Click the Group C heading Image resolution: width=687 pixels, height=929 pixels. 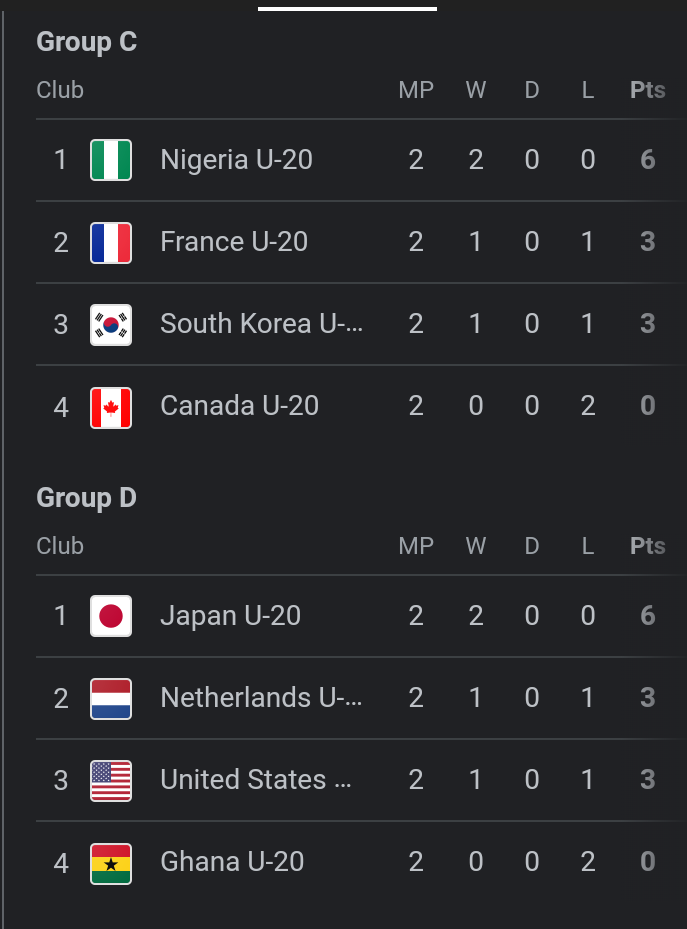click(x=87, y=42)
